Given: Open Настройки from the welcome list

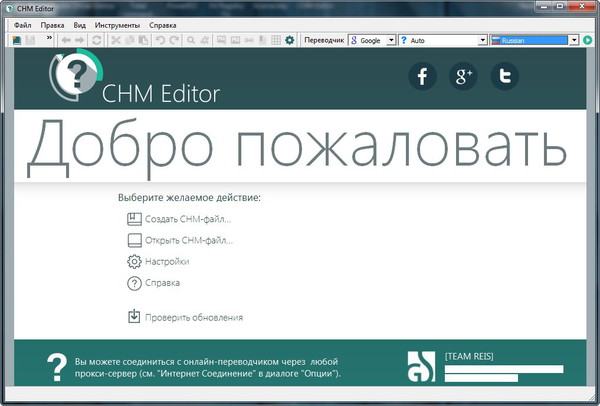Looking at the screenshot, I should click(x=169, y=261).
